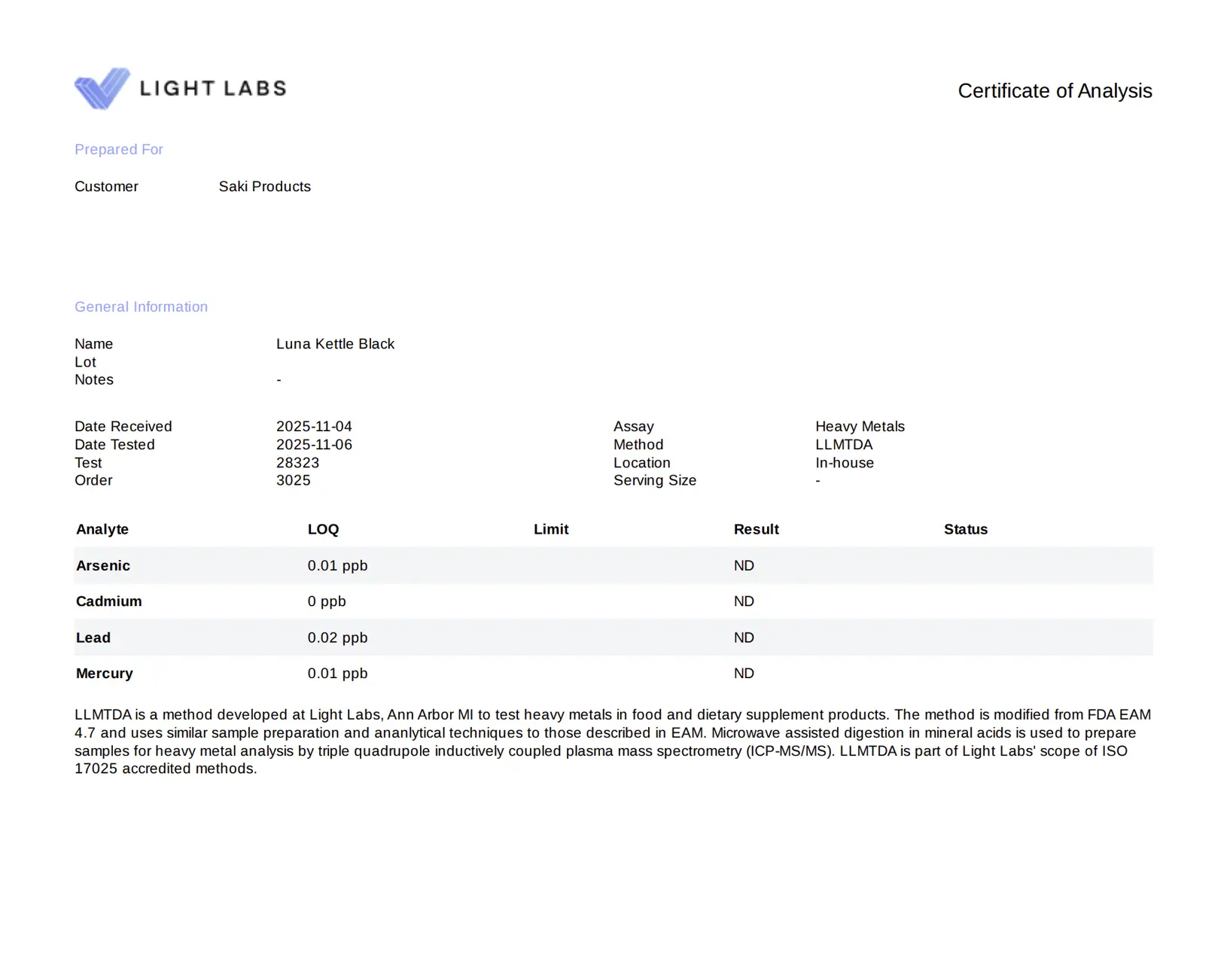Click the LOQ column header

(x=323, y=529)
